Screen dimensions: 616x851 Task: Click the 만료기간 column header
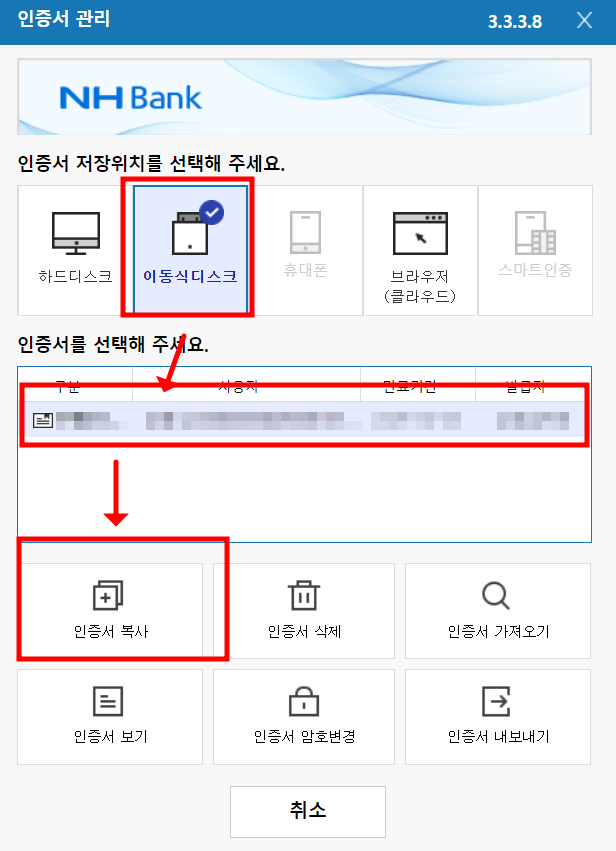pyautogui.click(x=418, y=386)
